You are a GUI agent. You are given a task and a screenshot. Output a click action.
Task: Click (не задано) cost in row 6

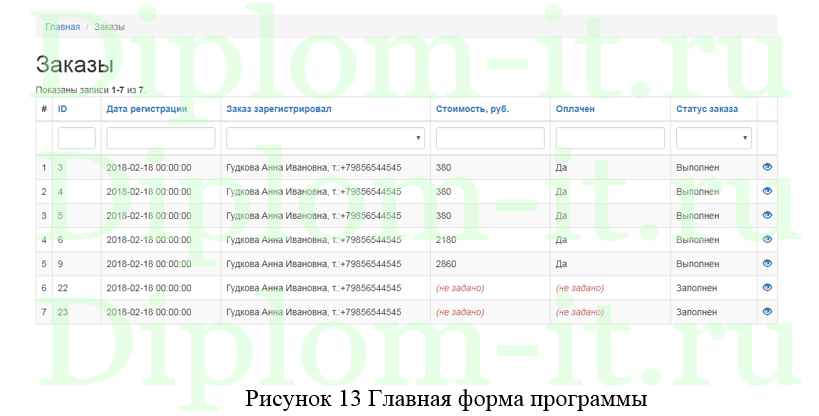pyautogui.click(x=460, y=288)
